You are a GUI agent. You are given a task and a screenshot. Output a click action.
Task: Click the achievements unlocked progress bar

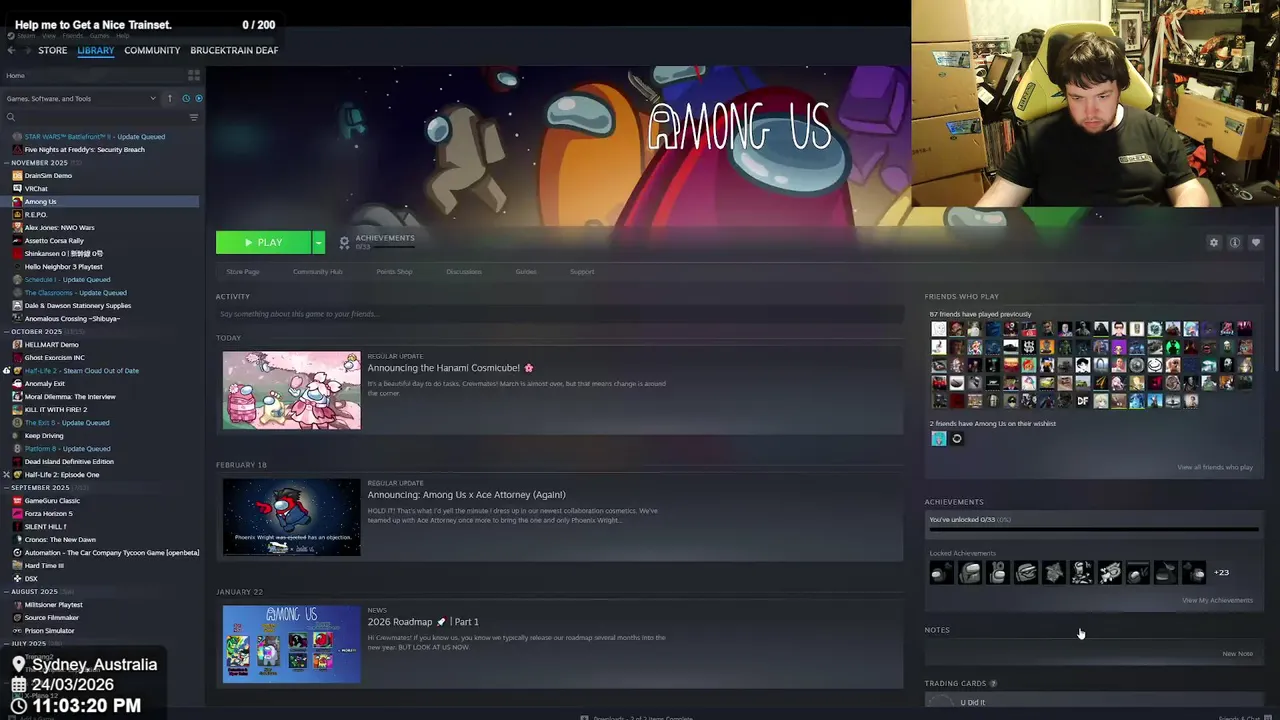pos(1093,529)
